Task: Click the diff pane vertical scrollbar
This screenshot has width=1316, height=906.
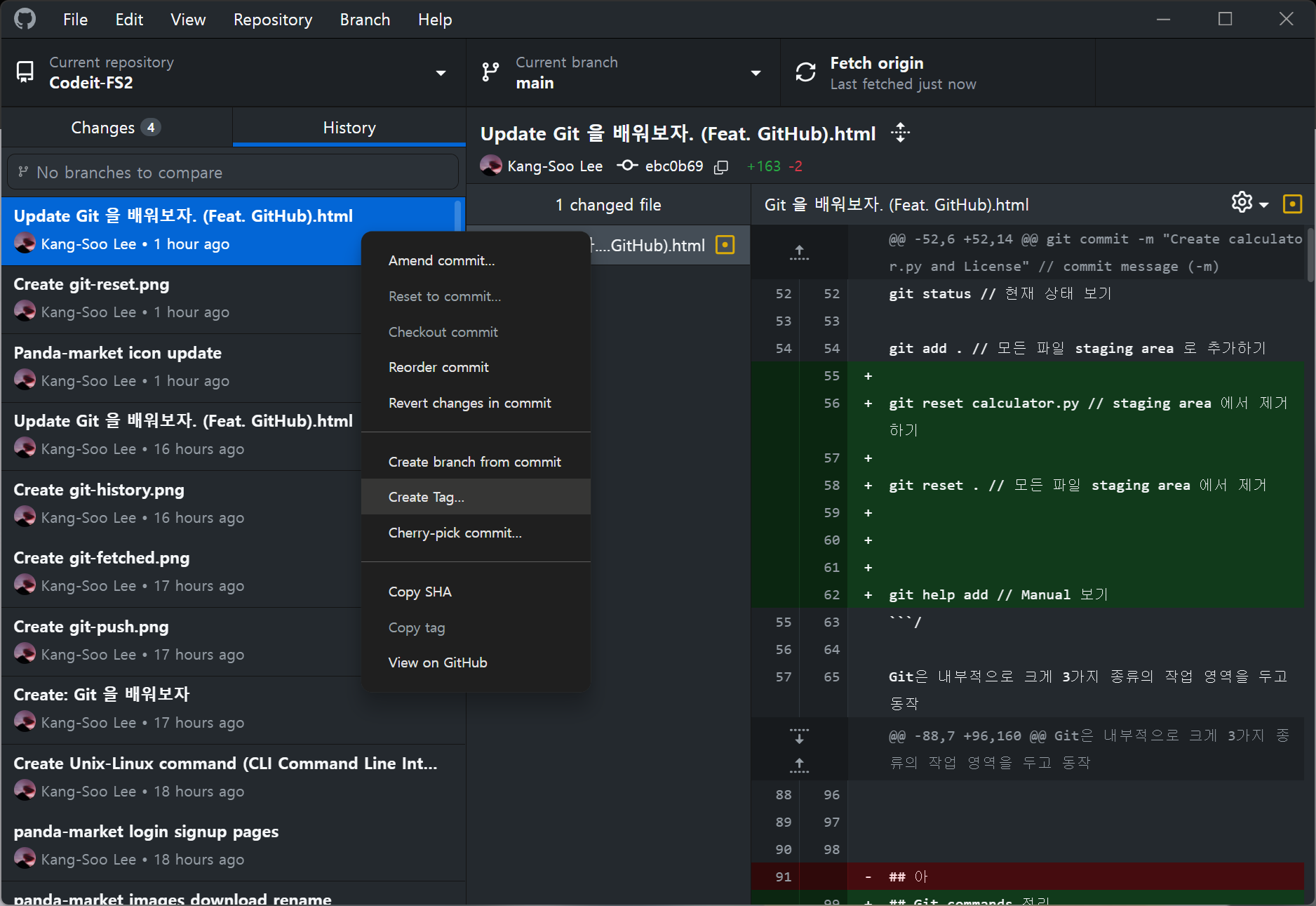Action: point(1310,254)
